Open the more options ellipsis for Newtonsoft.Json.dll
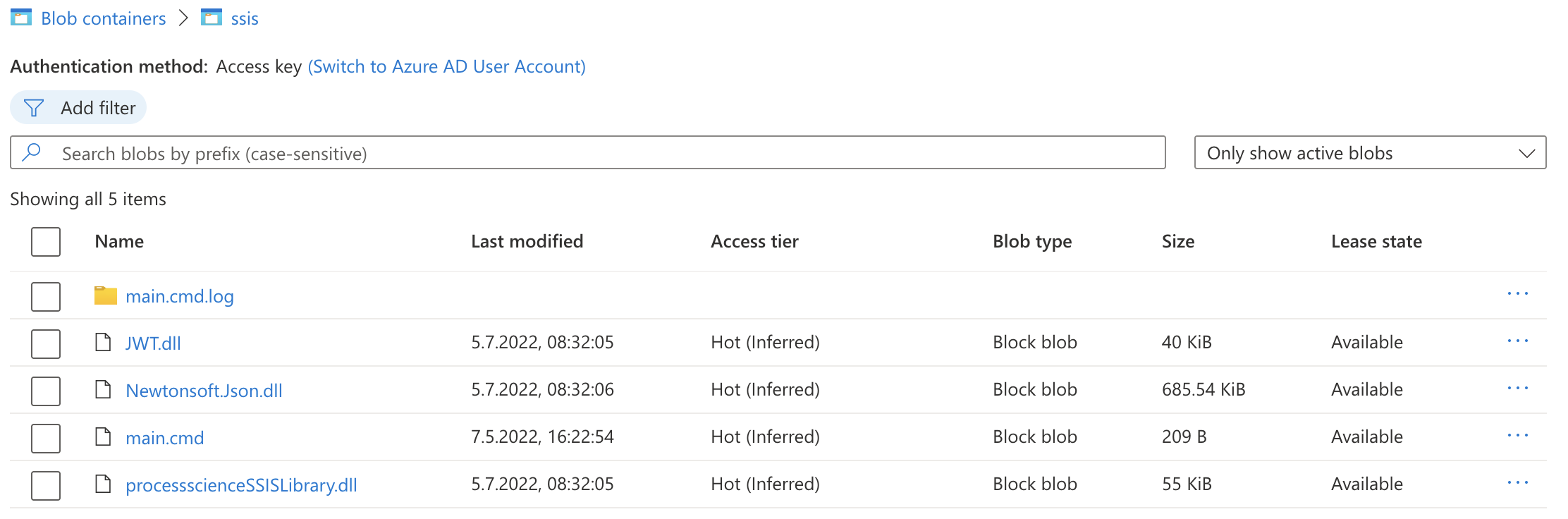1568x519 pixels. tap(1517, 389)
